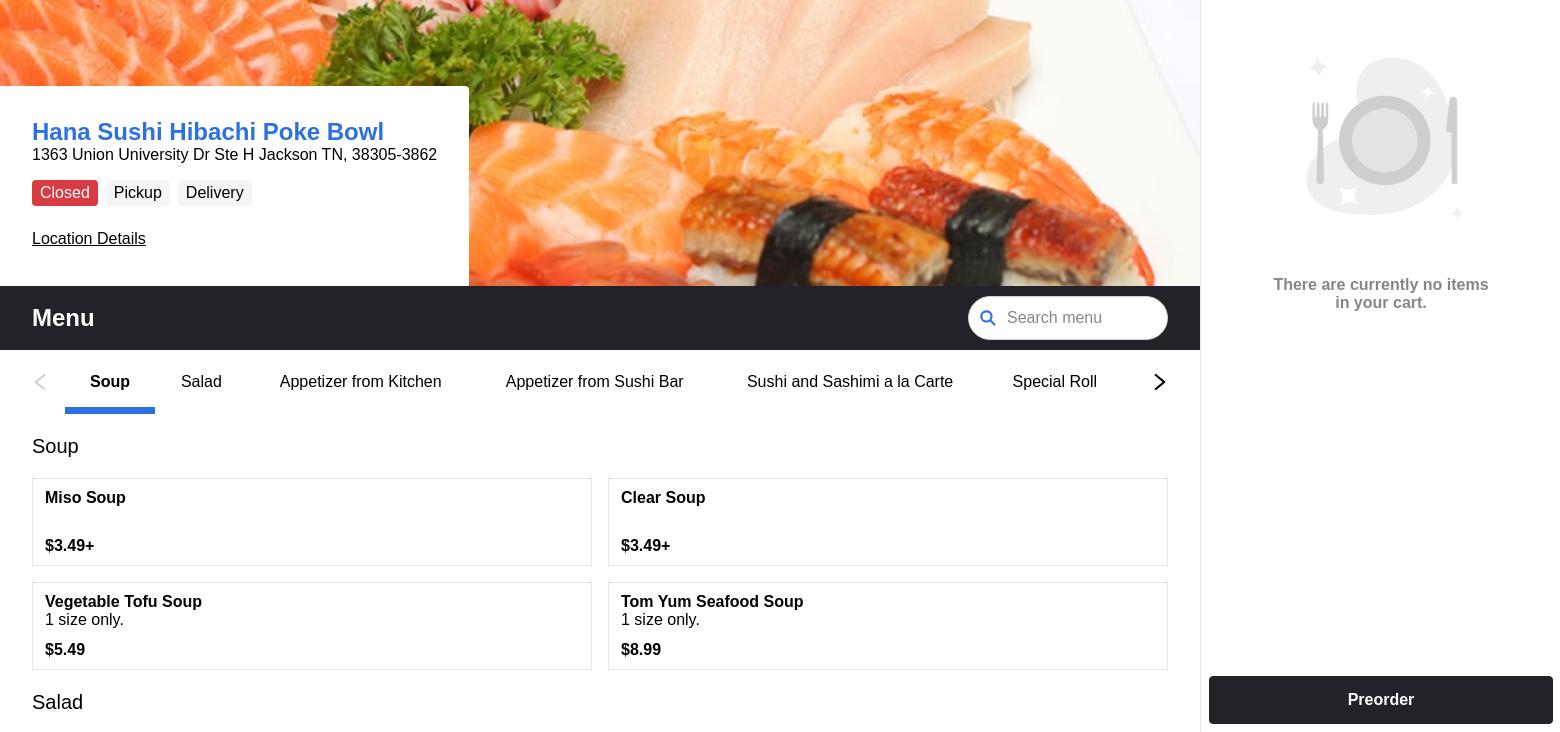Click into the Search menu field

(x=1068, y=318)
